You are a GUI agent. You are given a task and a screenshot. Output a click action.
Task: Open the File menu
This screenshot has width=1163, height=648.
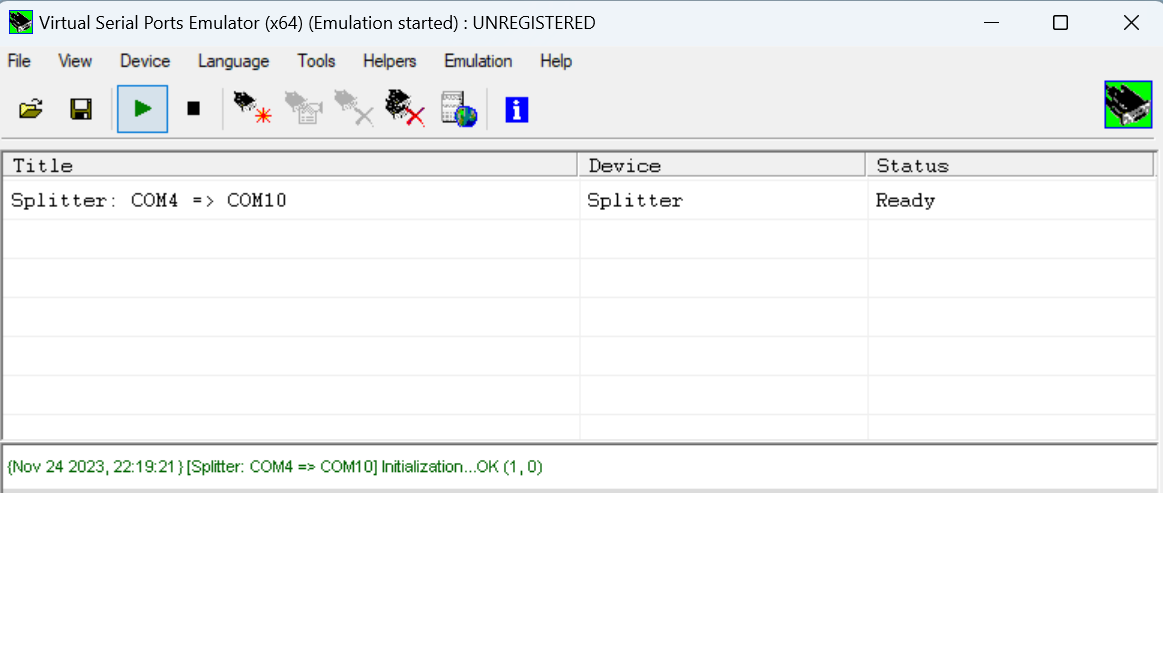point(19,61)
